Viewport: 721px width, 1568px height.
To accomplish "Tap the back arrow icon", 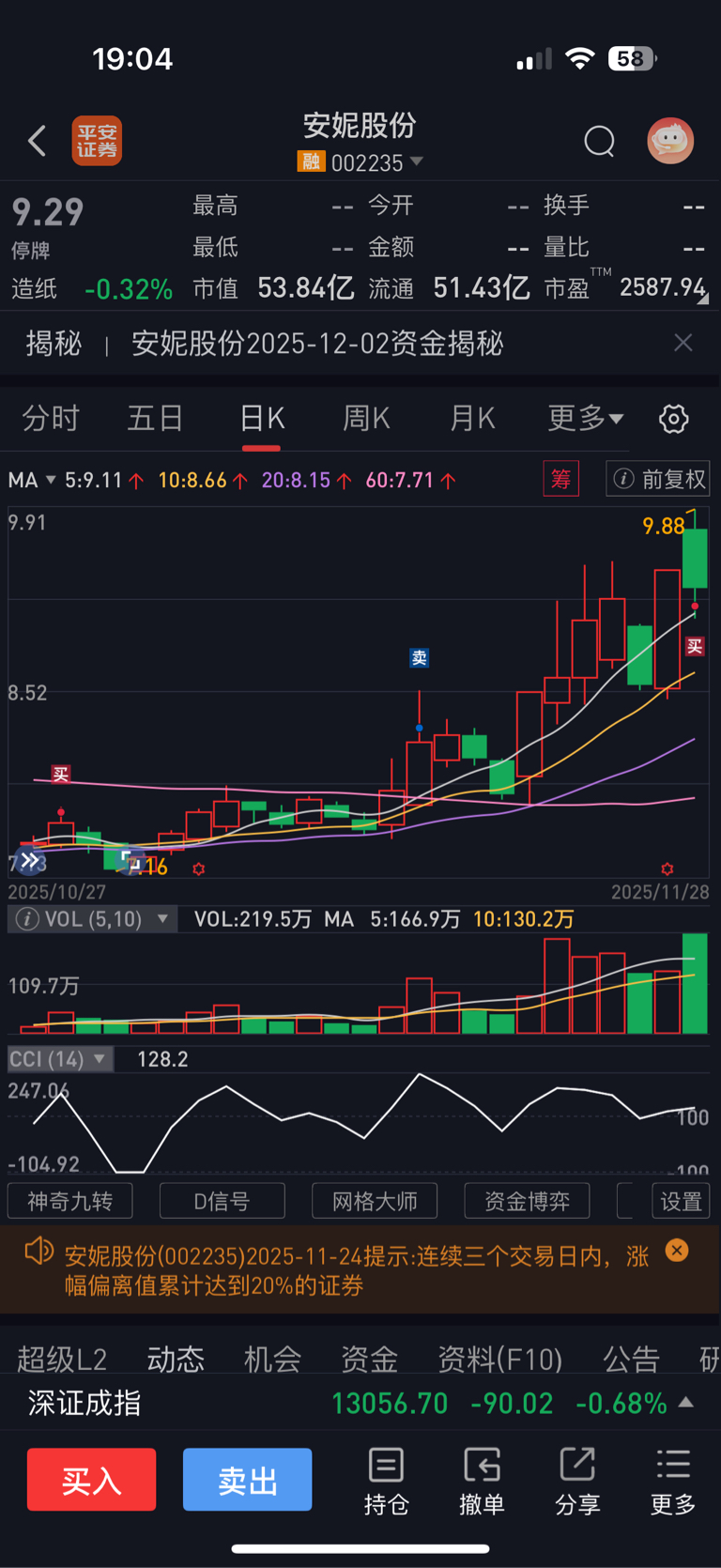I will 37,142.
